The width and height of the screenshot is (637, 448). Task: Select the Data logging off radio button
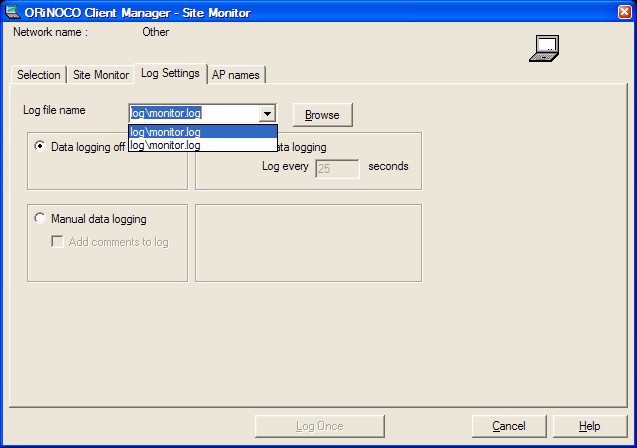point(40,146)
